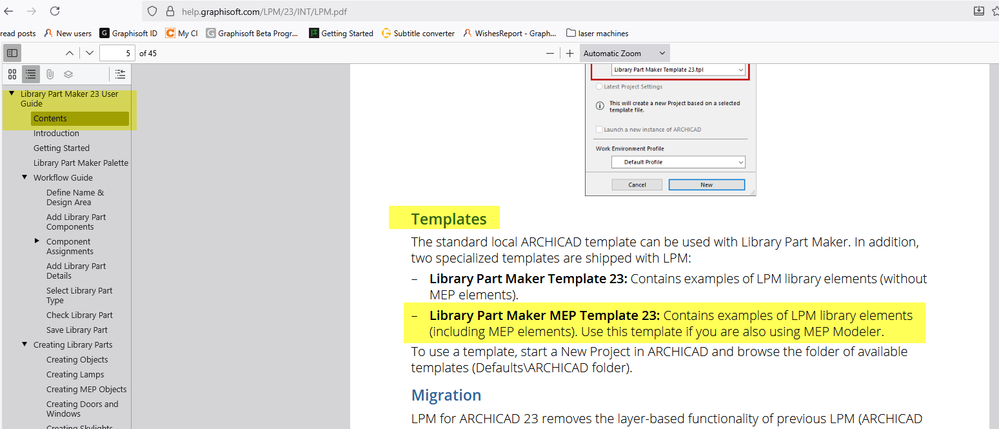Viewport: 999px width, 429px height.
Task: Show attachments with the paperclip icon
Action: pyautogui.click(x=50, y=74)
